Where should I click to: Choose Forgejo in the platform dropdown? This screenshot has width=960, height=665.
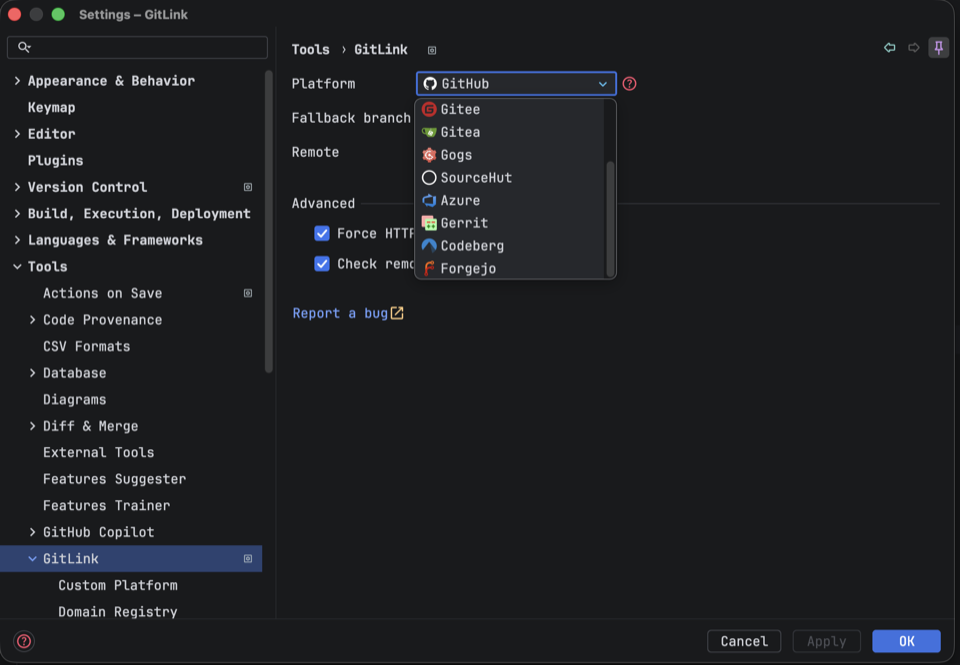[512, 268]
